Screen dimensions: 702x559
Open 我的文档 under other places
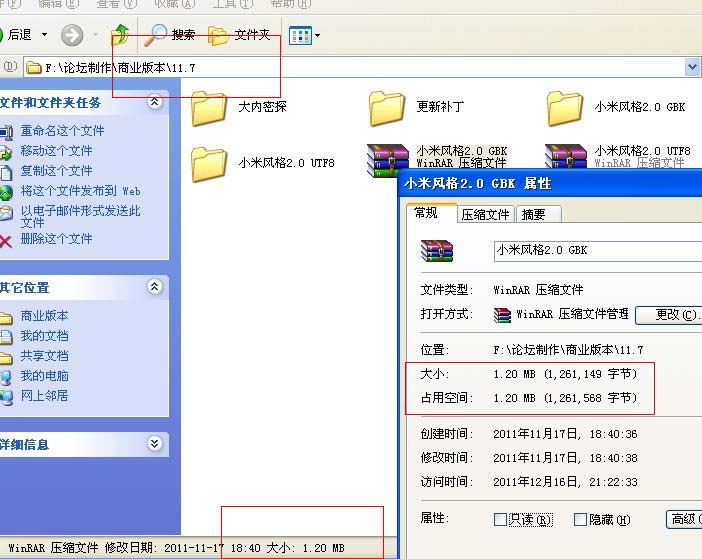click(44, 336)
